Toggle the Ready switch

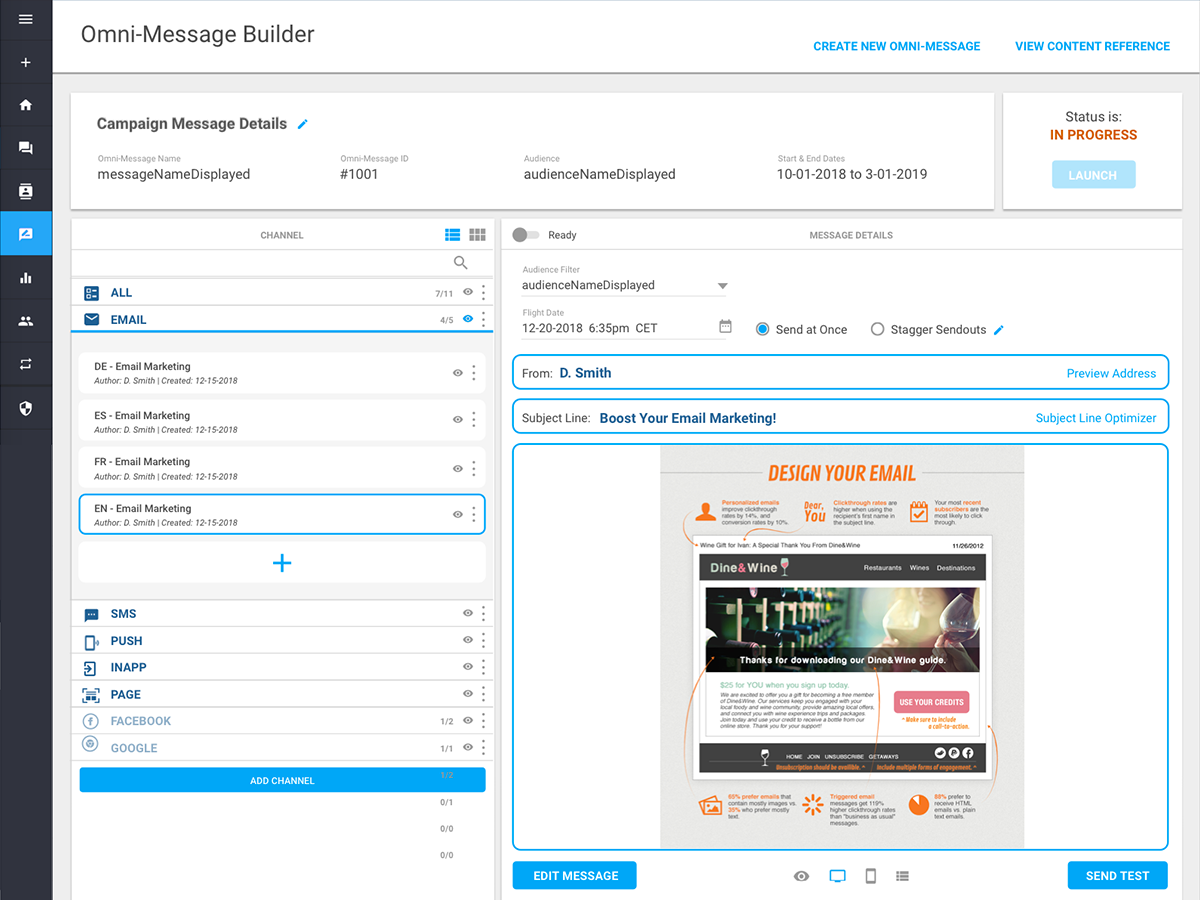pos(525,235)
